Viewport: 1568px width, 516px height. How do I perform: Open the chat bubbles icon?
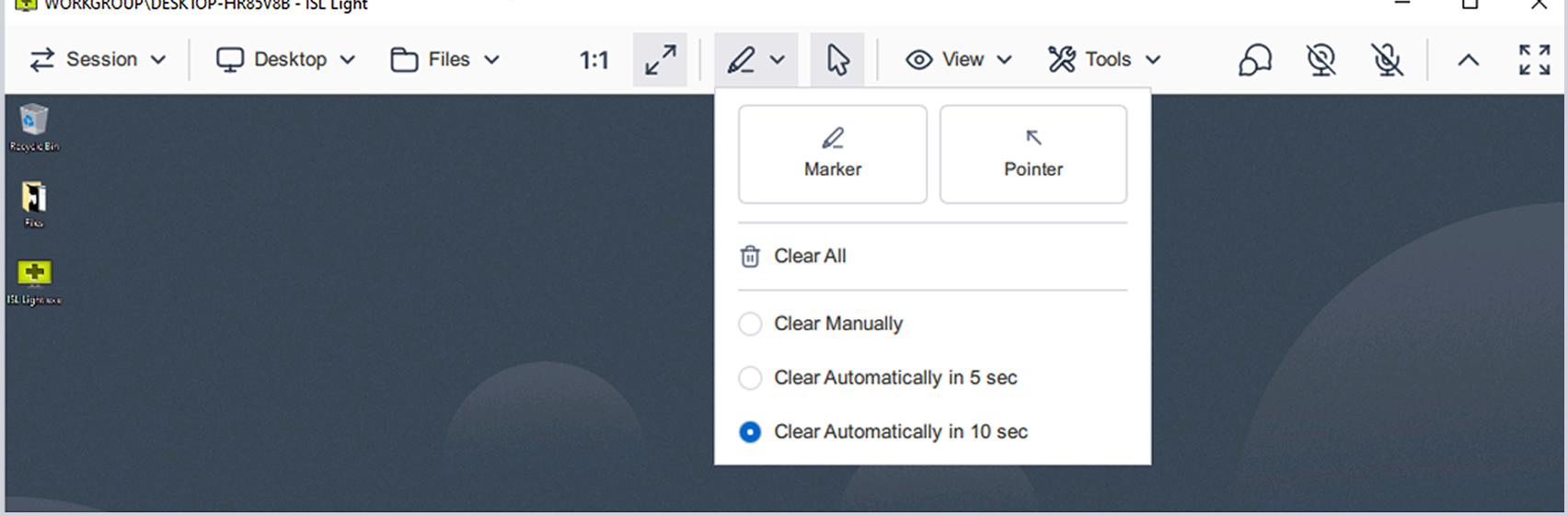1254,60
